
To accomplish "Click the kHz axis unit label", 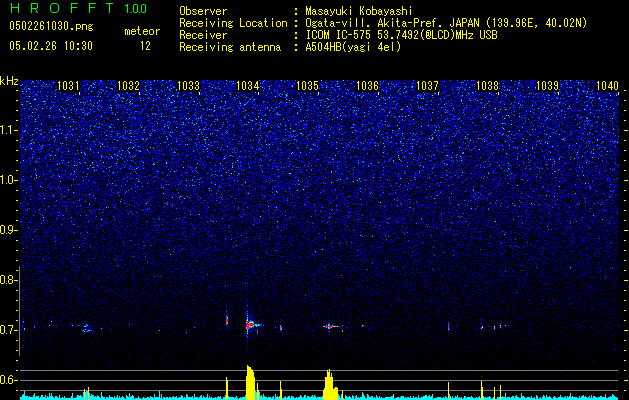I will (x=9, y=81).
